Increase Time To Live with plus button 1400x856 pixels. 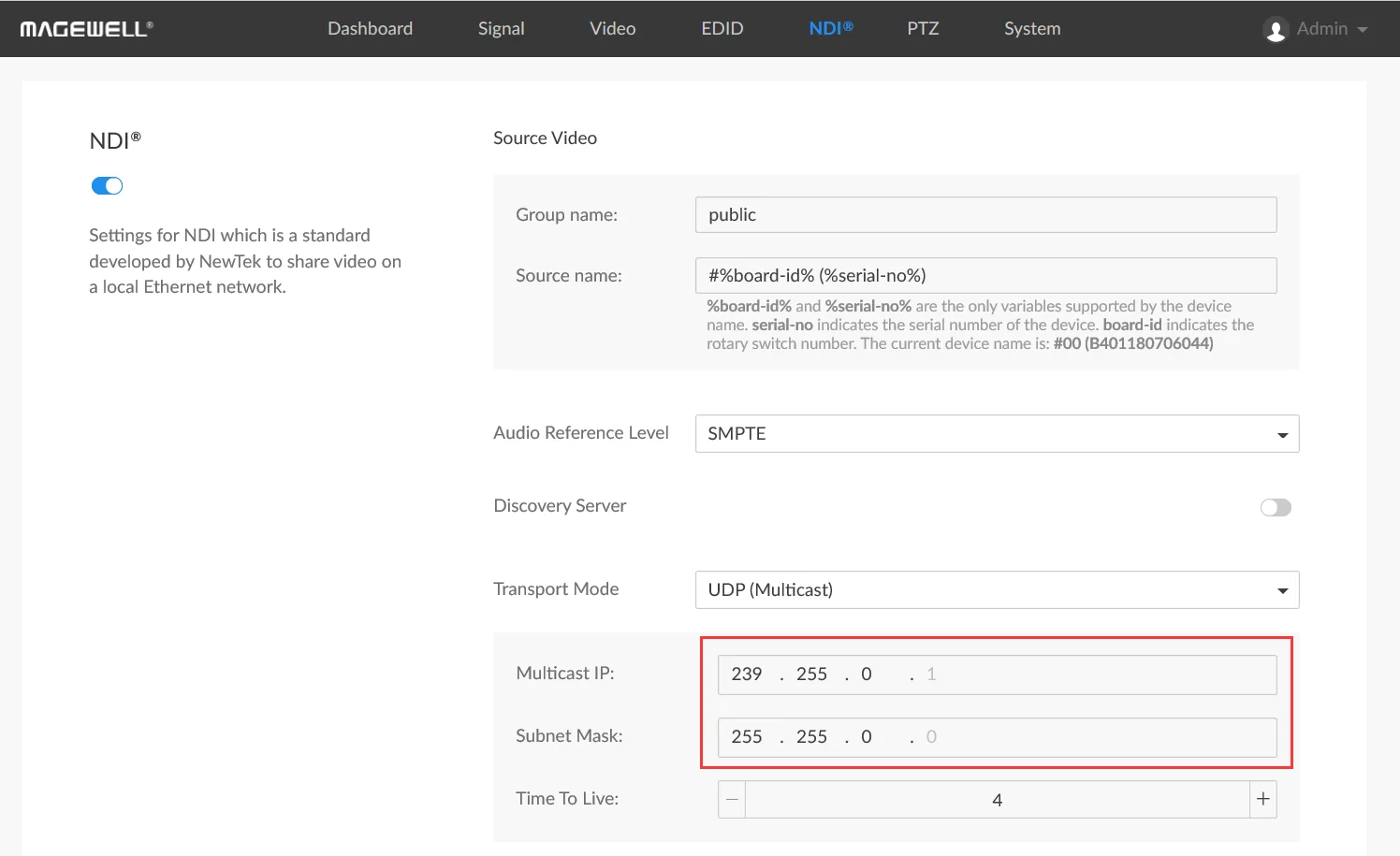pos(1263,800)
